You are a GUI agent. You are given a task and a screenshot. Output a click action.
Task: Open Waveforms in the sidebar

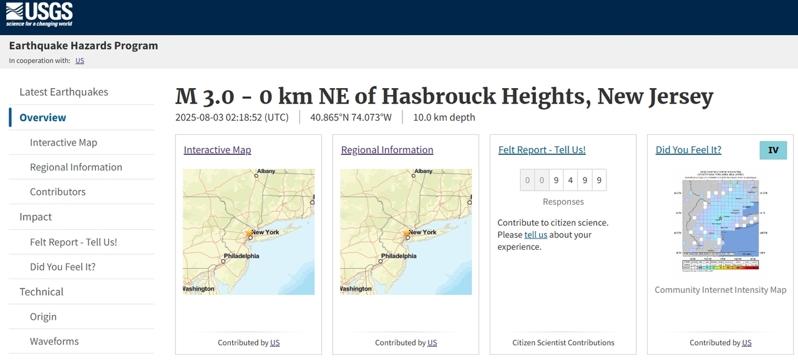54,341
